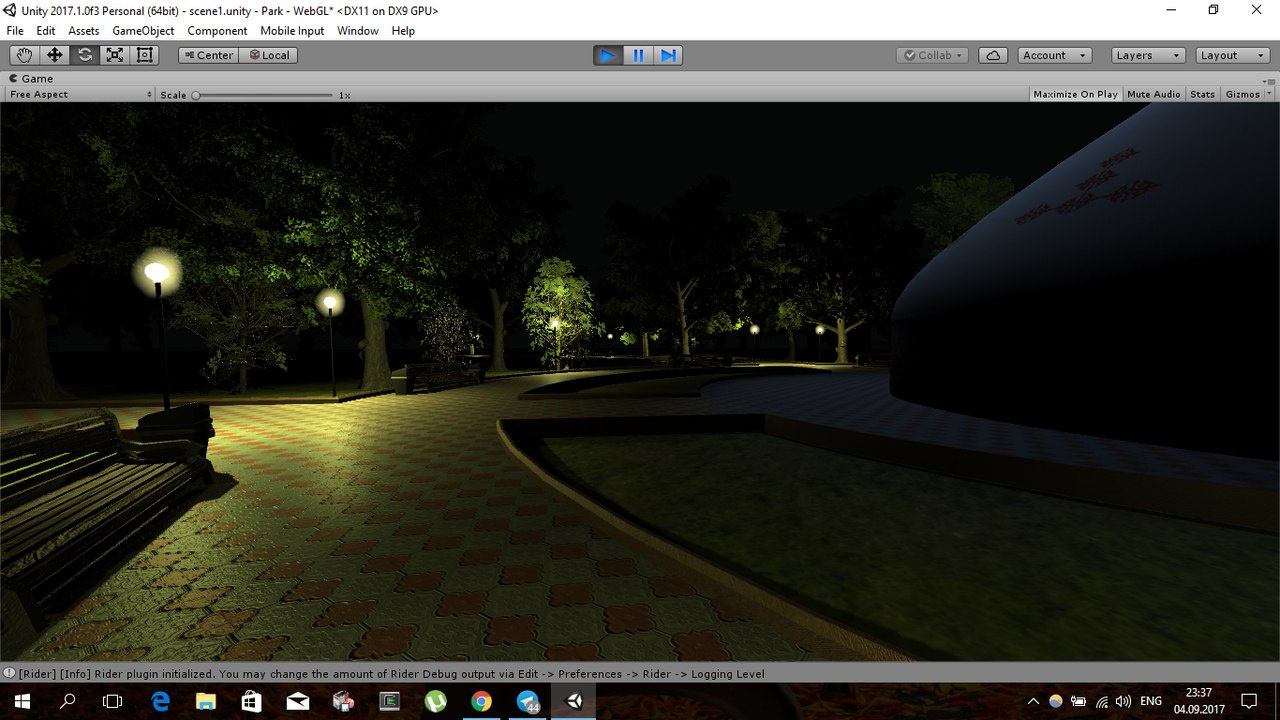Select the Rect Transform tool
This screenshot has width=1280, height=720.
145,55
